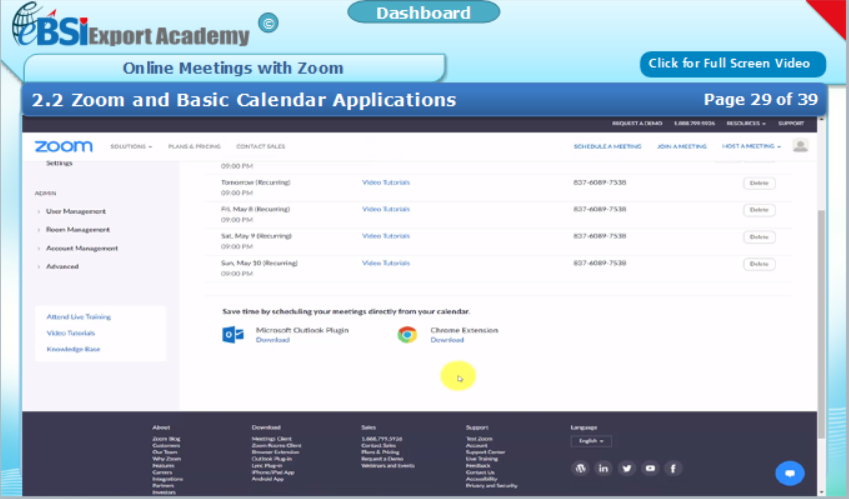The height and width of the screenshot is (499, 849).
Task: Click Support in top bar
Action: point(791,123)
